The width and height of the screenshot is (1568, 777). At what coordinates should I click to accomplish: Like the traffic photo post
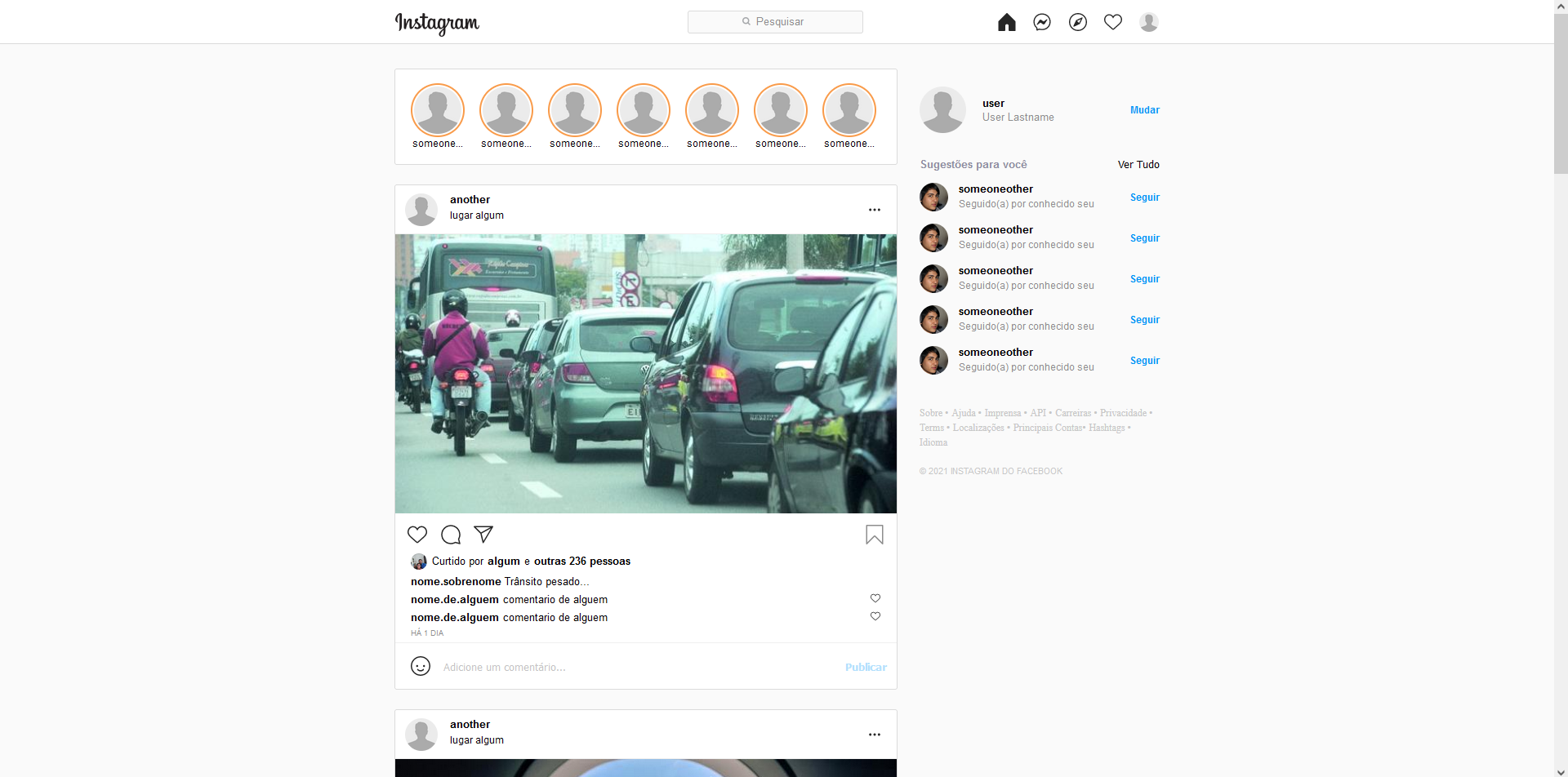tap(417, 535)
